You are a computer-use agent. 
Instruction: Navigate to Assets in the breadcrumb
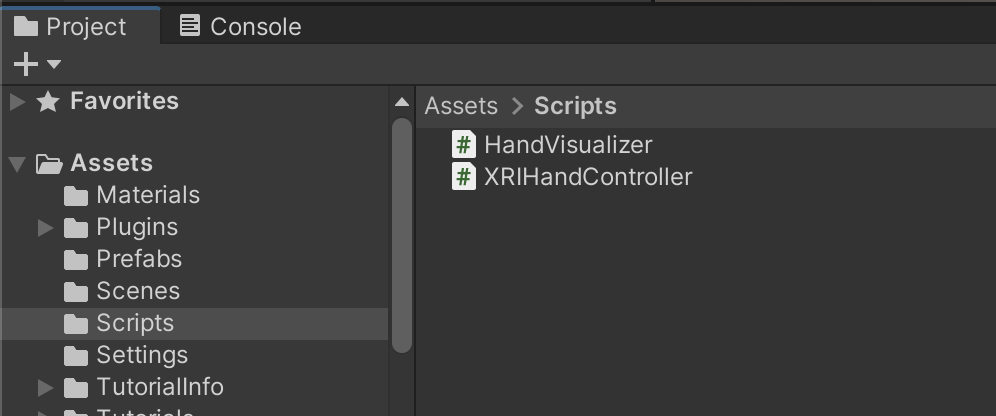[x=461, y=106]
